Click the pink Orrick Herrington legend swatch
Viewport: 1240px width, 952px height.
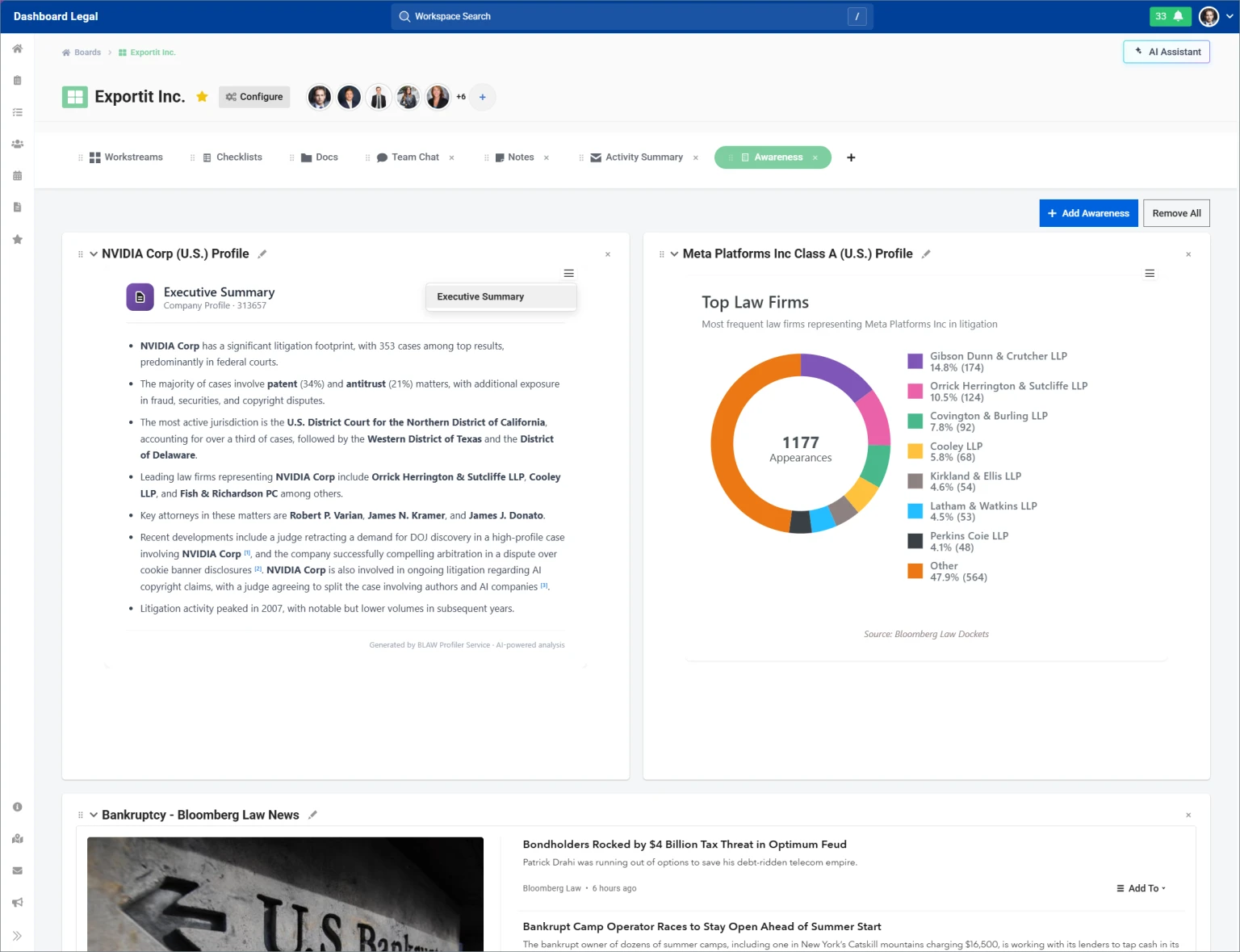pos(915,391)
